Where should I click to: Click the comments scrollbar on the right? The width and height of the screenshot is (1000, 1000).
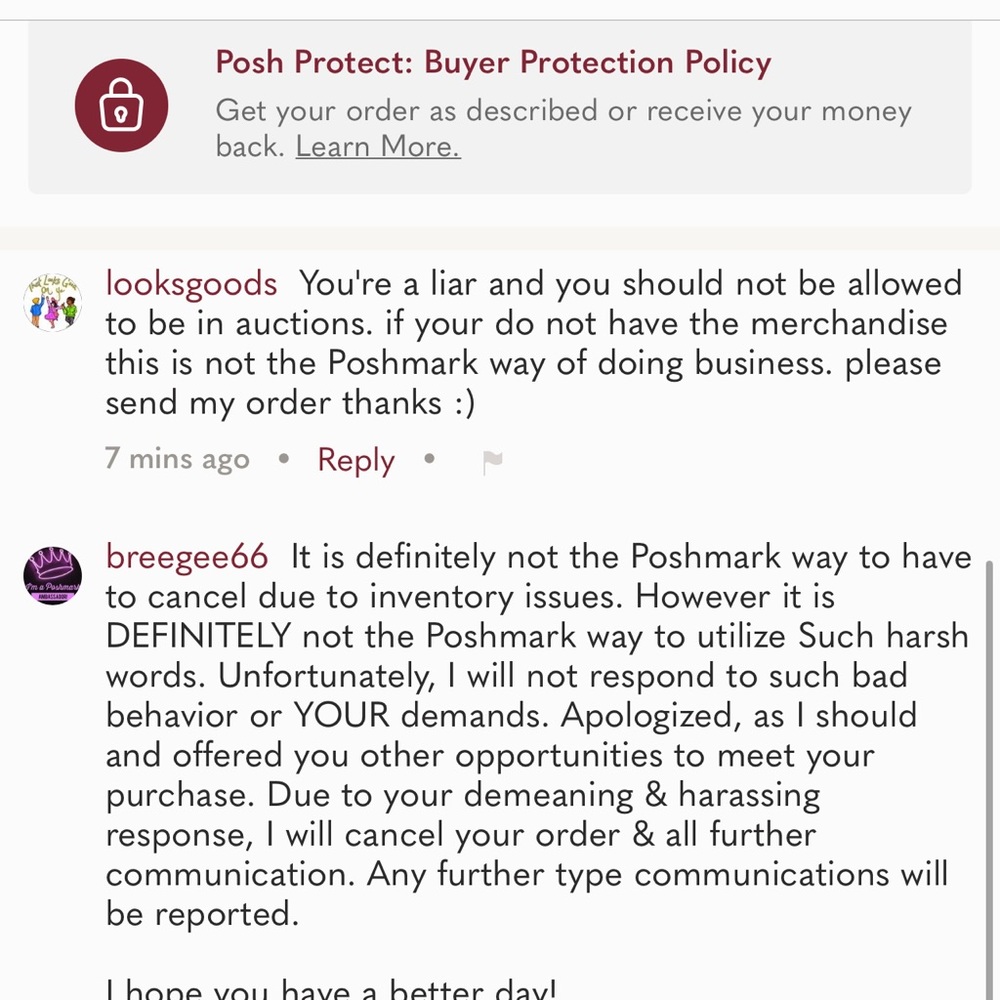coord(989,778)
